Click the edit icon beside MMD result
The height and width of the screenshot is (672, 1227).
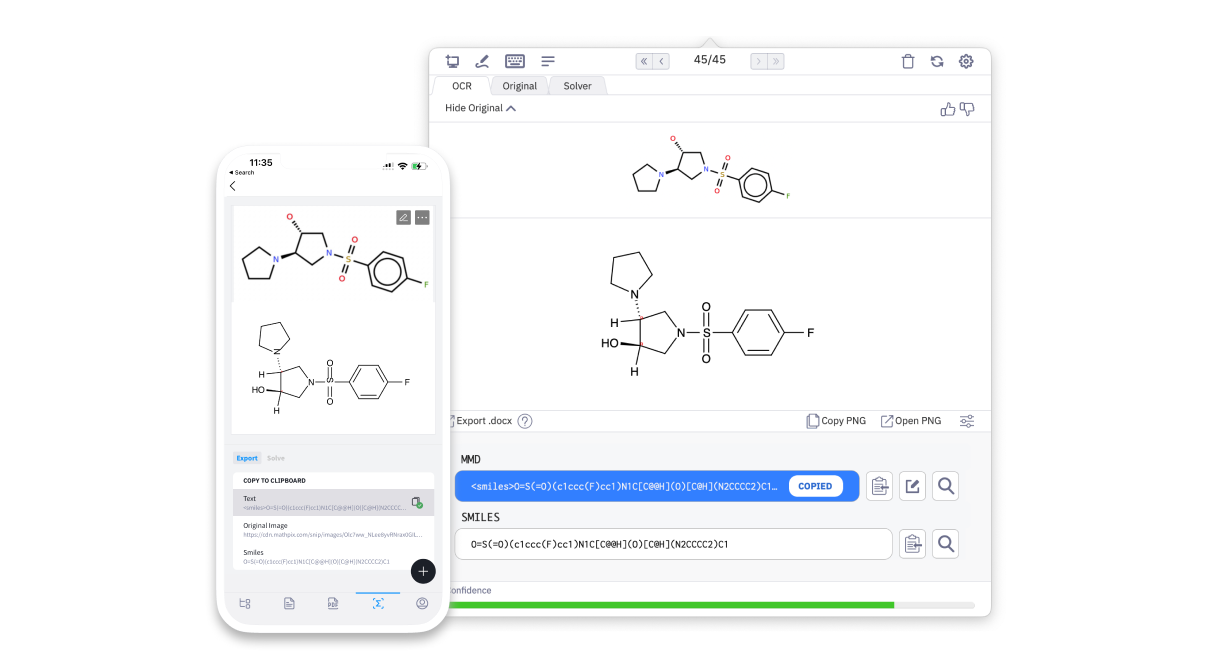coord(912,487)
